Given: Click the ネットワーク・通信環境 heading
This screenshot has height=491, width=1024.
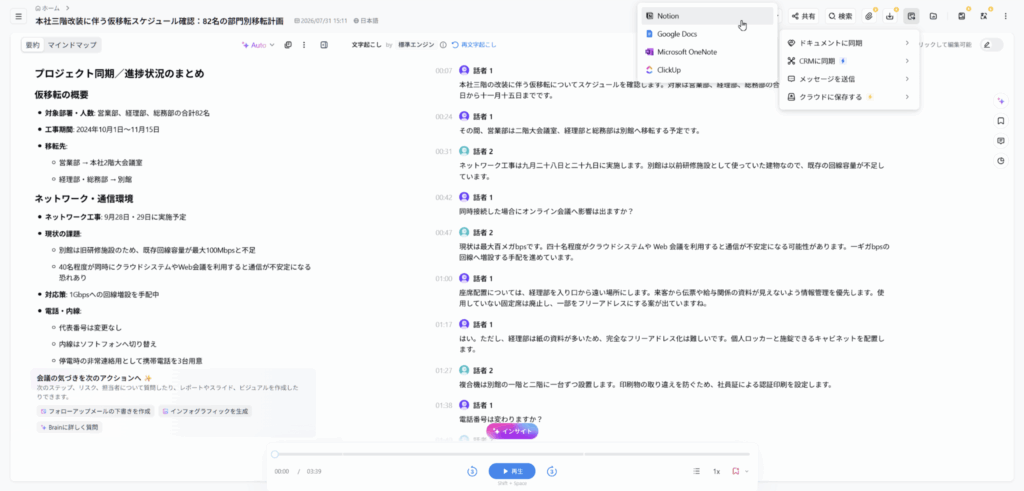Looking at the screenshot, I should point(84,198).
